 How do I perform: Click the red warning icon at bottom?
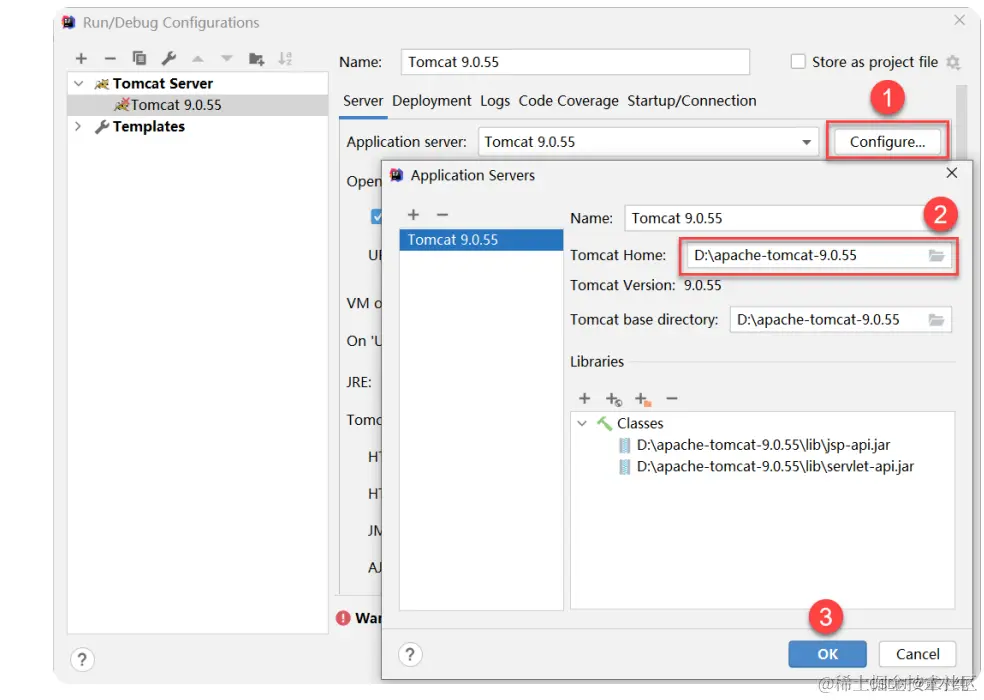tap(343, 618)
